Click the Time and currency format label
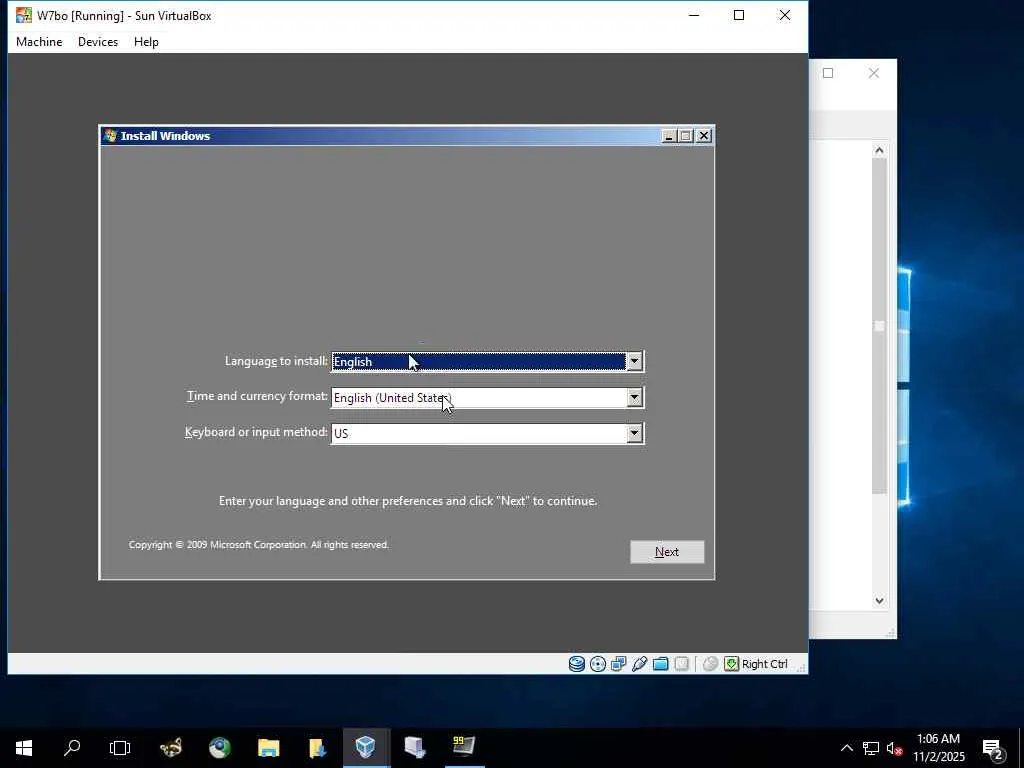Image resolution: width=1024 pixels, height=768 pixels. 257,396
